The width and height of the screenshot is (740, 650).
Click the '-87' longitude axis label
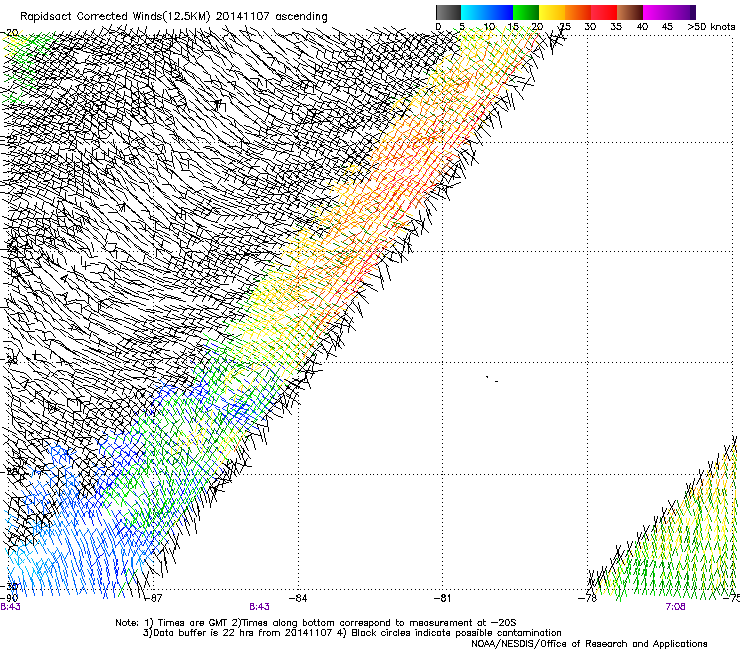[x=153, y=598]
